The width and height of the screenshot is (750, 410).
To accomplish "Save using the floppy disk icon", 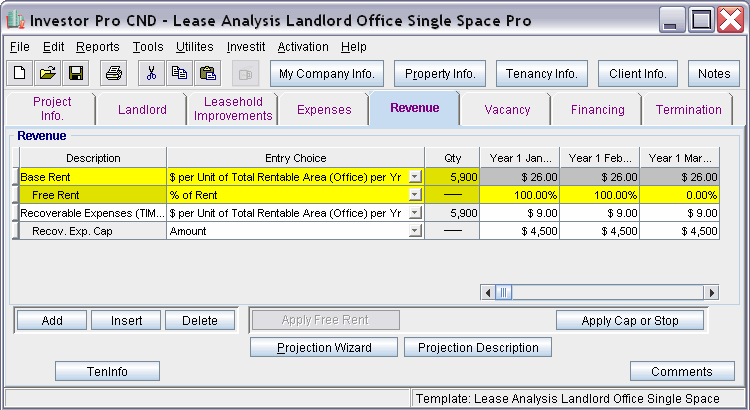I will (x=76, y=73).
